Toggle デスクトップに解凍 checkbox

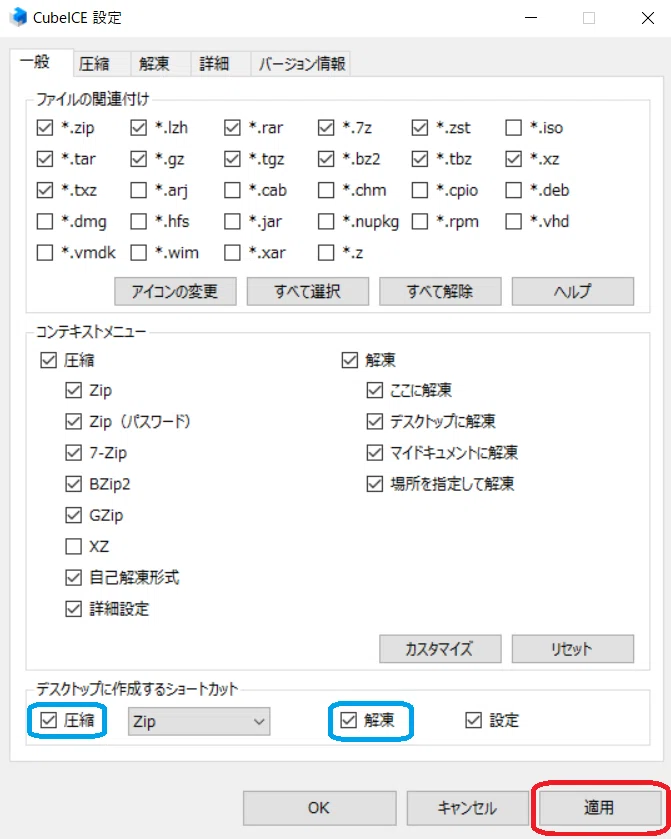(375, 422)
